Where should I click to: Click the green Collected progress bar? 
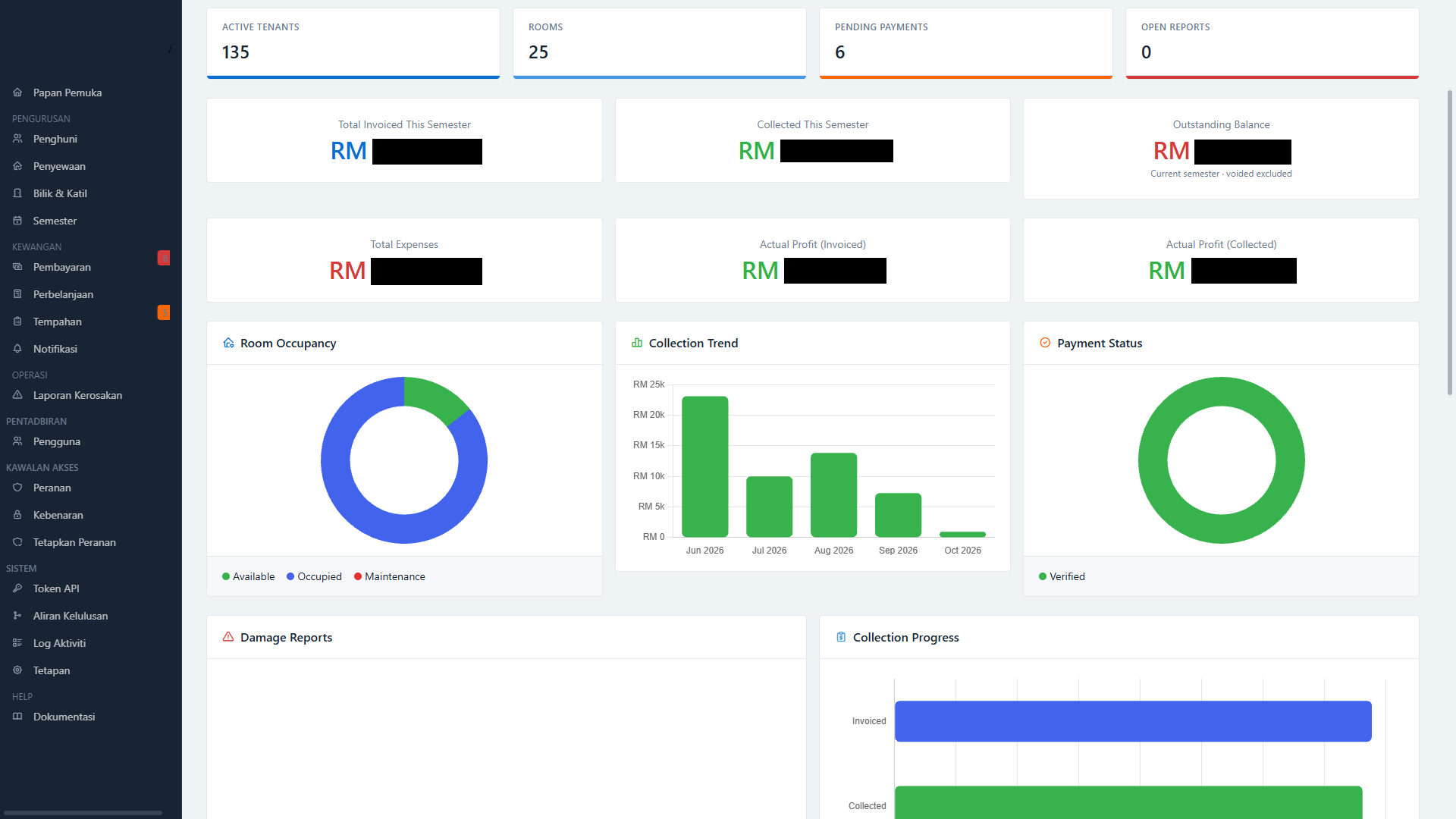coord(1128,802)
